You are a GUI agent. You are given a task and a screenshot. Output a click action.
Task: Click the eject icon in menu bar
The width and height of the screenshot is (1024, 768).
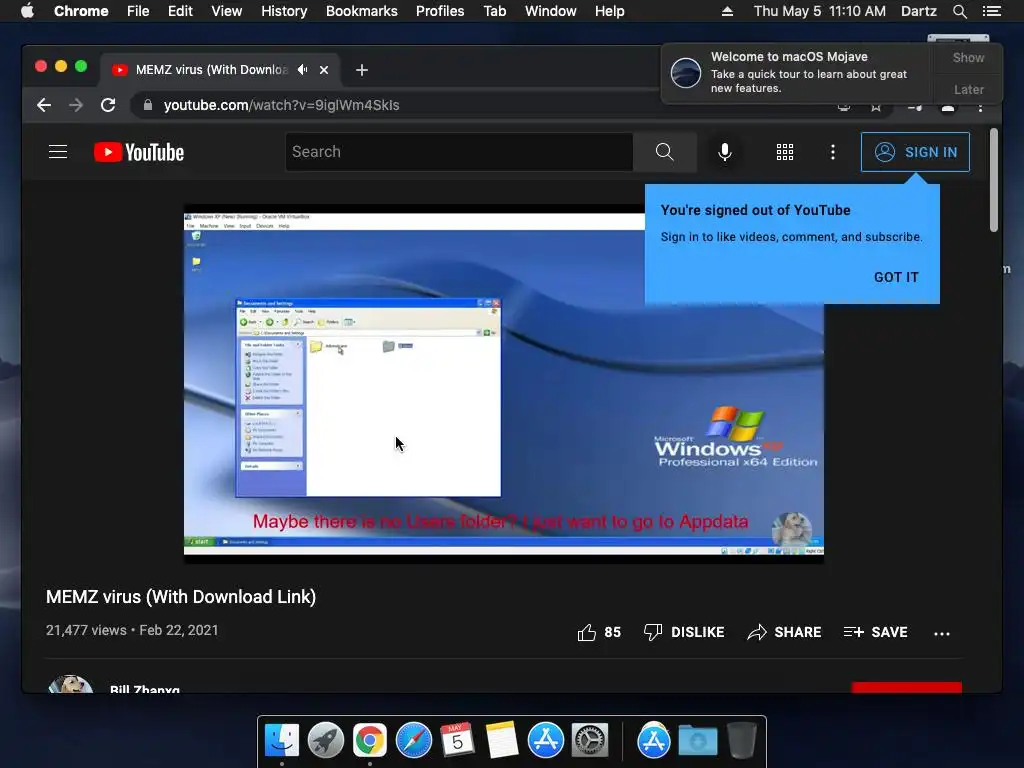(727, 11)
